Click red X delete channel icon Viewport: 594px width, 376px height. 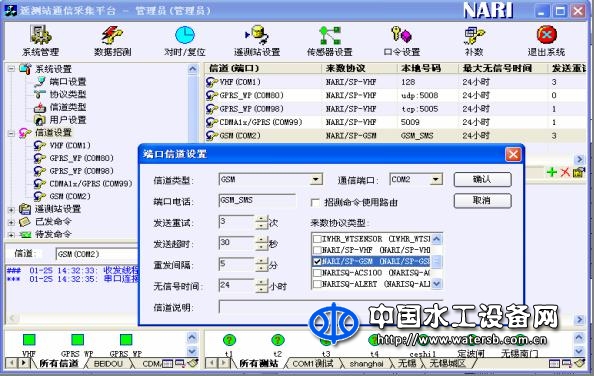click(565, 172)
